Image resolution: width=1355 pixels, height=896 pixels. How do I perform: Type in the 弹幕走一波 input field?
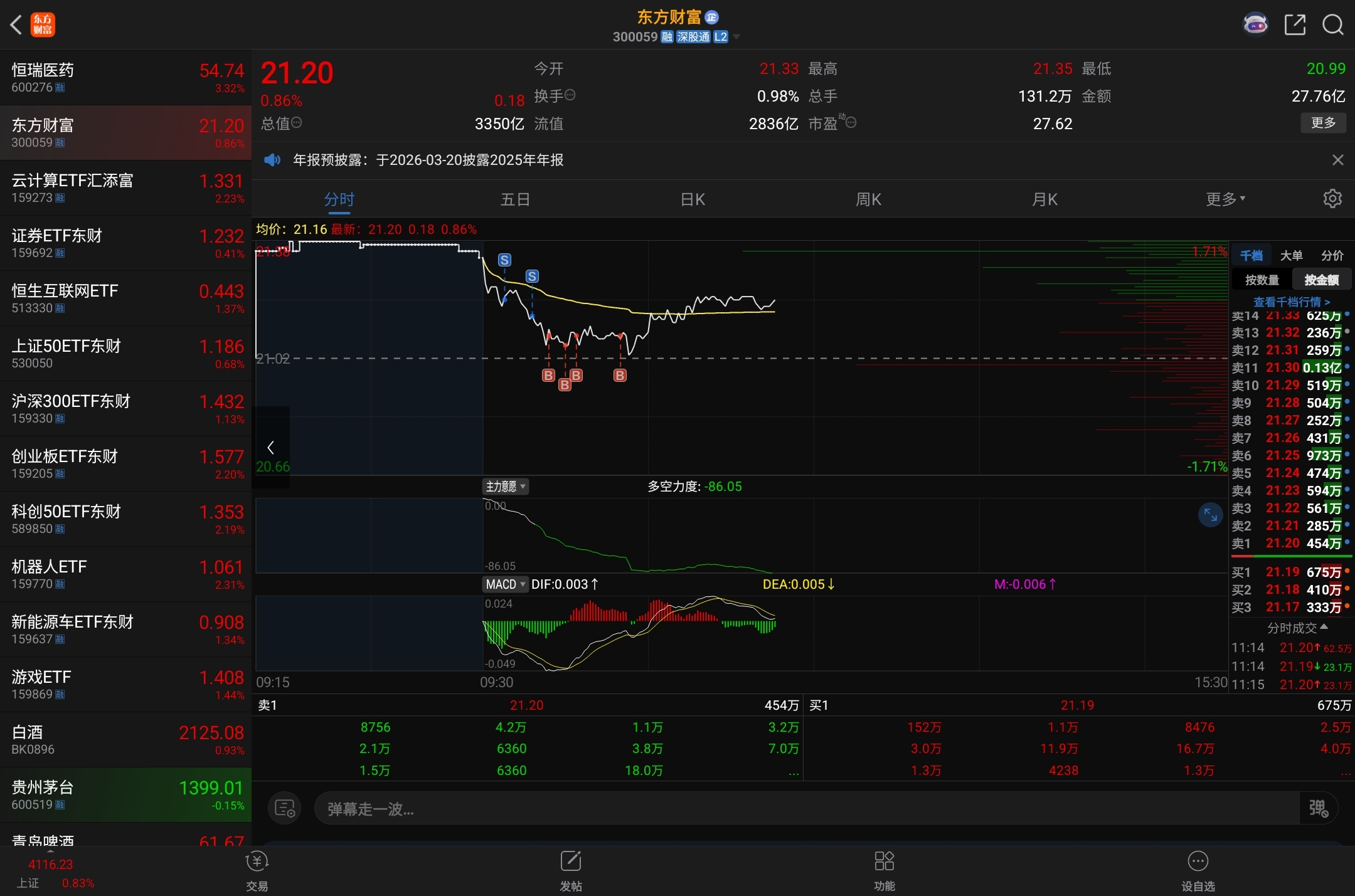point(803,809)
